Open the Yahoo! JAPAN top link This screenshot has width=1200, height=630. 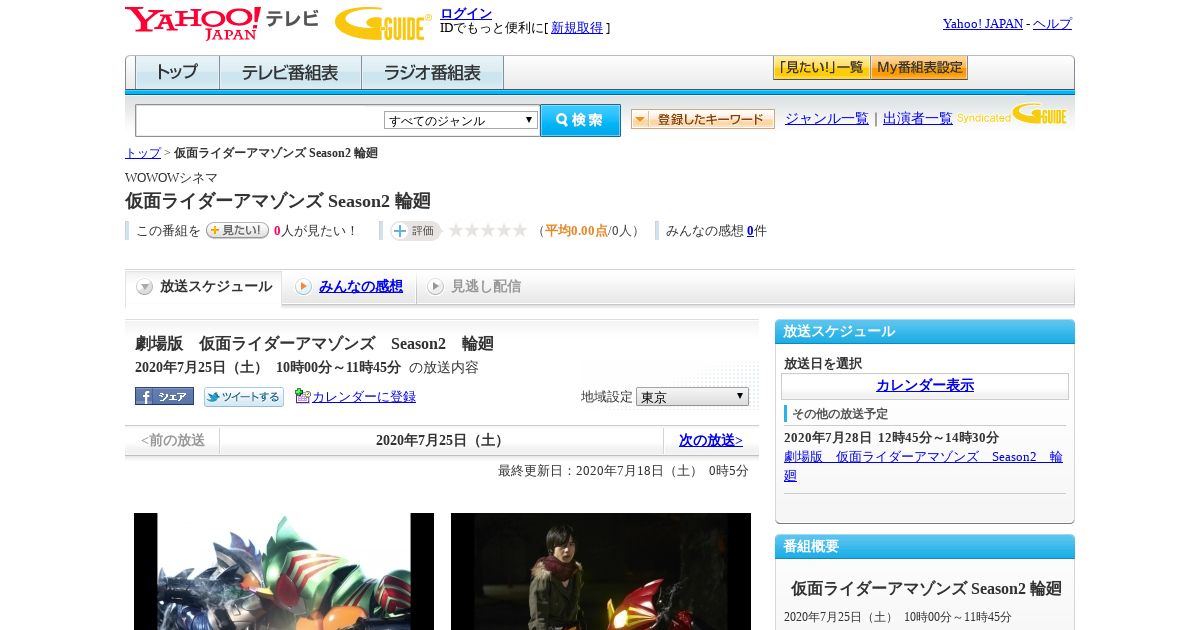983,24
